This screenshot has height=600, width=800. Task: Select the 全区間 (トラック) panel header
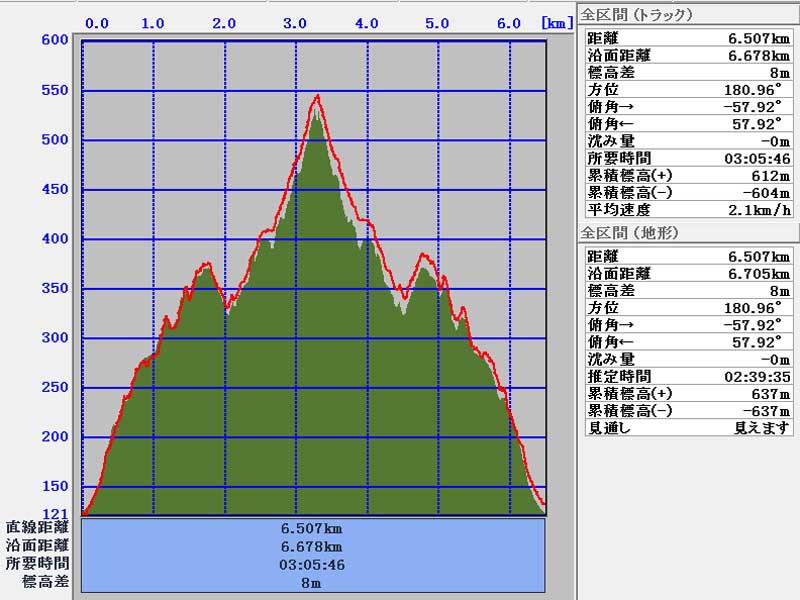637,15
